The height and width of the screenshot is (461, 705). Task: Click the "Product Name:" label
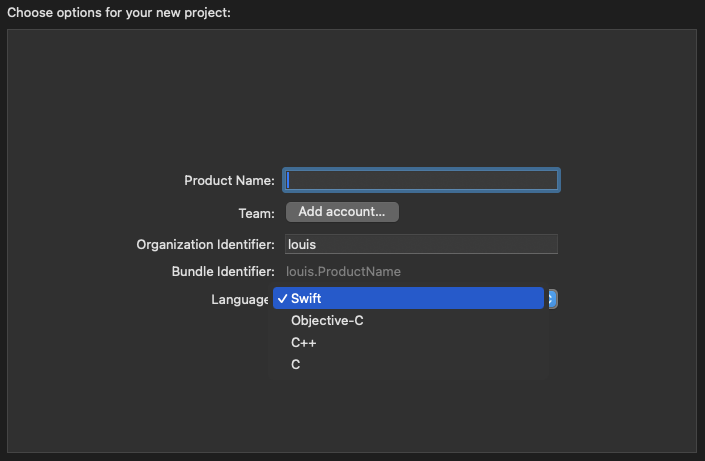coord(229,181)
